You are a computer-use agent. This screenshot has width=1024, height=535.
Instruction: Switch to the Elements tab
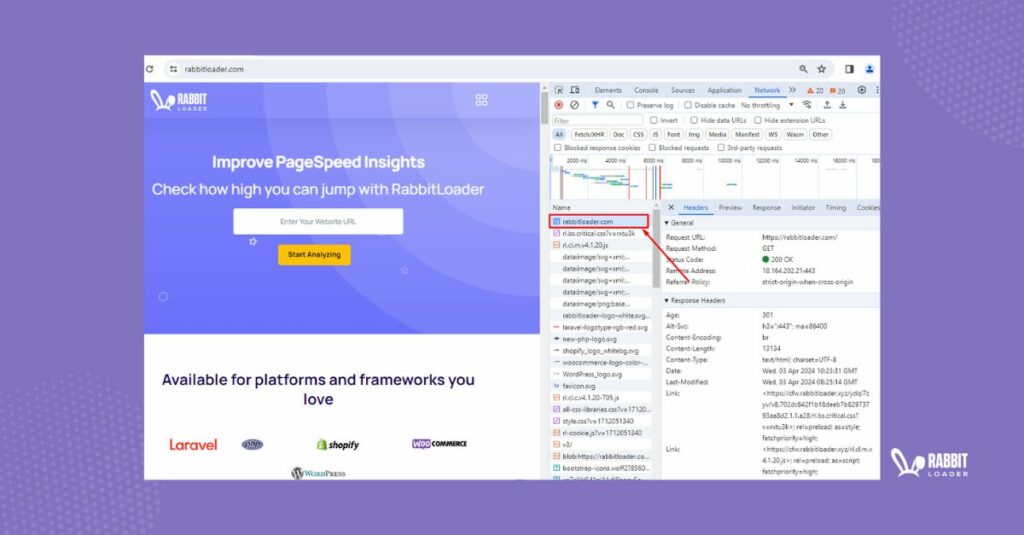[608, 90]
